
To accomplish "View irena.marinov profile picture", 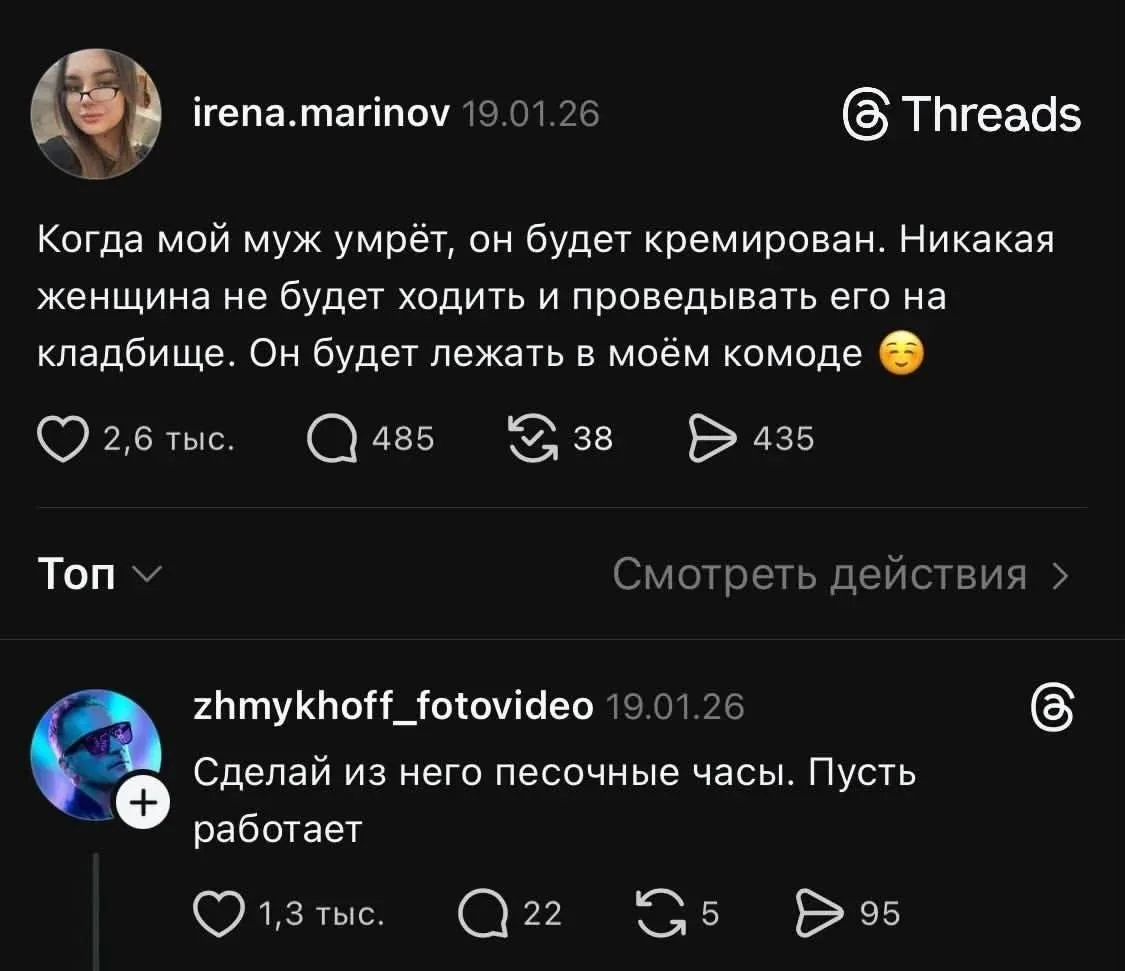I will (x=96, y=113).
